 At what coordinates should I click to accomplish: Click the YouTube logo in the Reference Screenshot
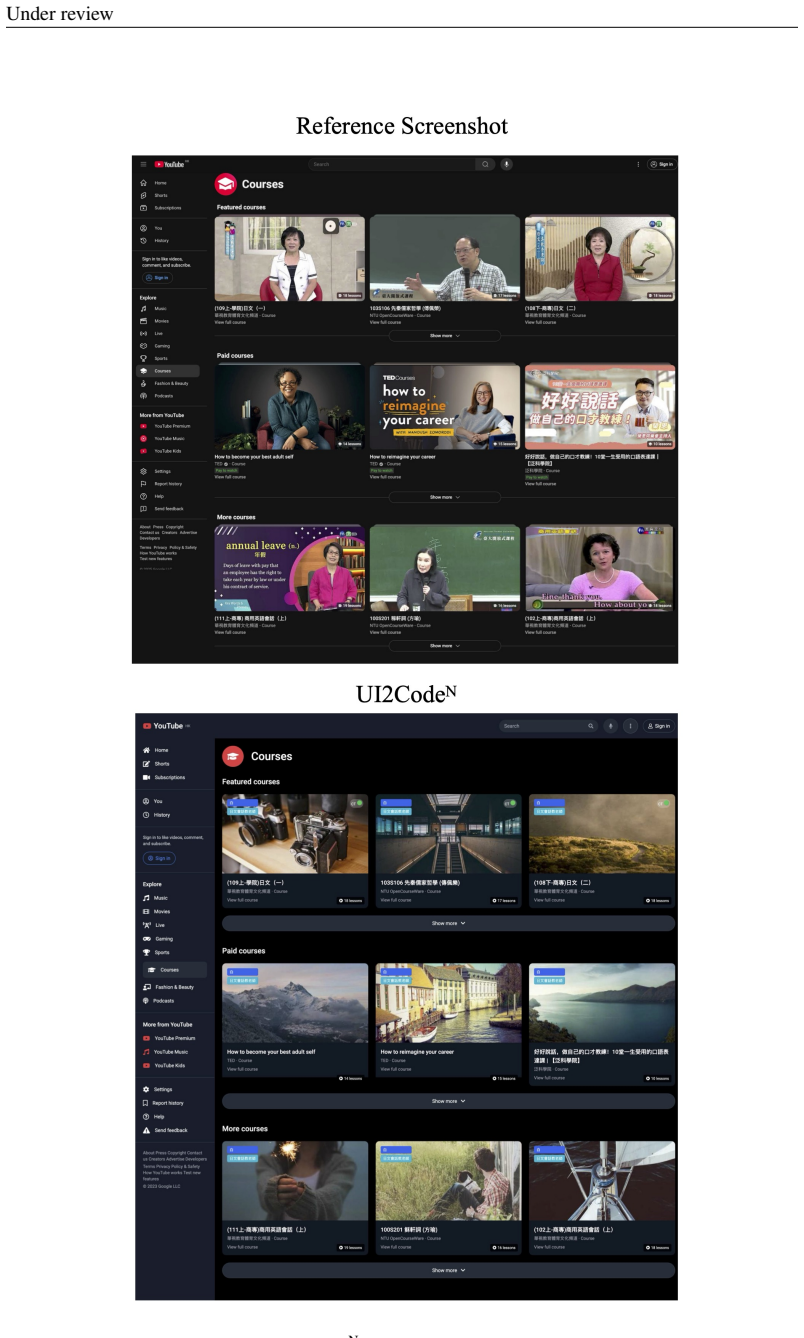pos(169,164)
